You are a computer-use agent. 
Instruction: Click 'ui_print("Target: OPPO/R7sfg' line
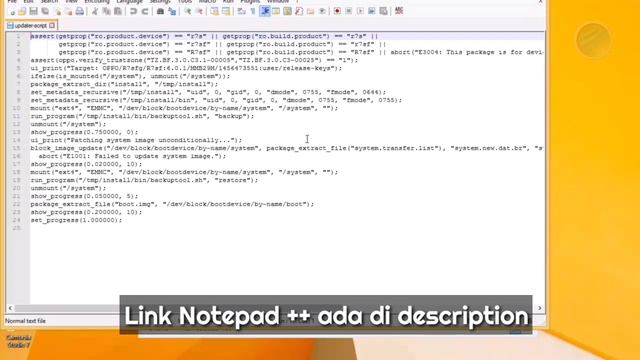tap(186, 68)
